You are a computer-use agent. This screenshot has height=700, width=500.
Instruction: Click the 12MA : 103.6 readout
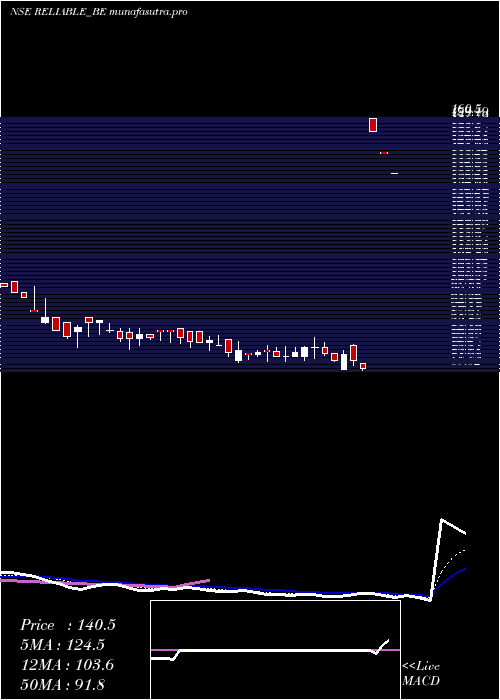67,665
